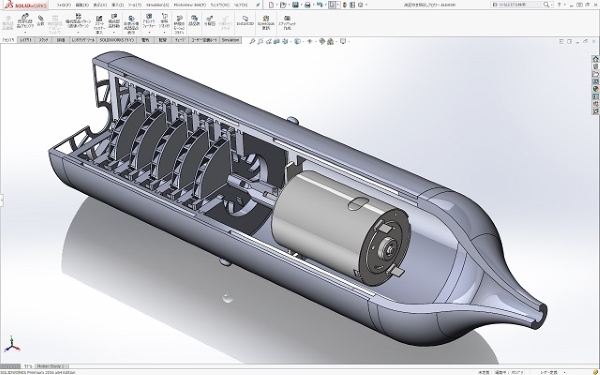Expand the unit system dropdown in status bar
Viewport: 600px width, 375px height.
565,372
